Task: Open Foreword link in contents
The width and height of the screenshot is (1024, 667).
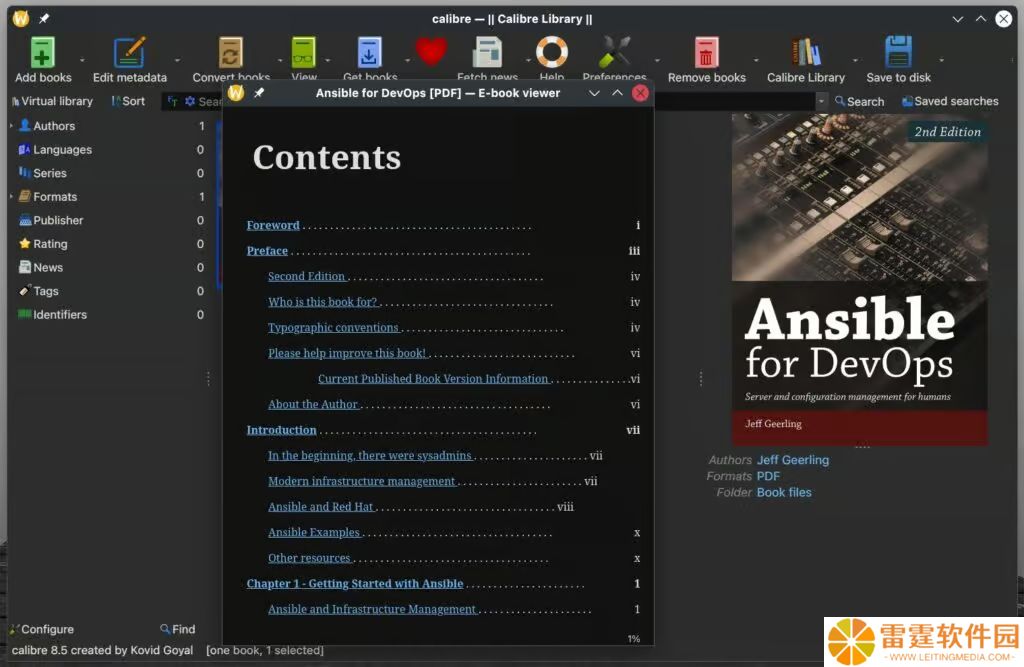Action: click(x=273, y=225)
